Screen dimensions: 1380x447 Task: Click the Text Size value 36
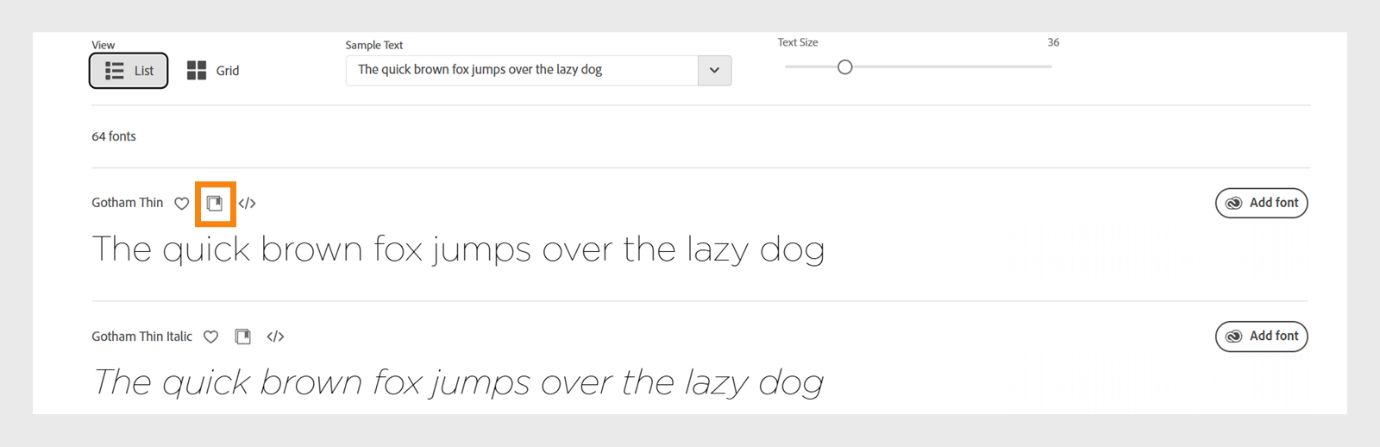coord(1053,43)
